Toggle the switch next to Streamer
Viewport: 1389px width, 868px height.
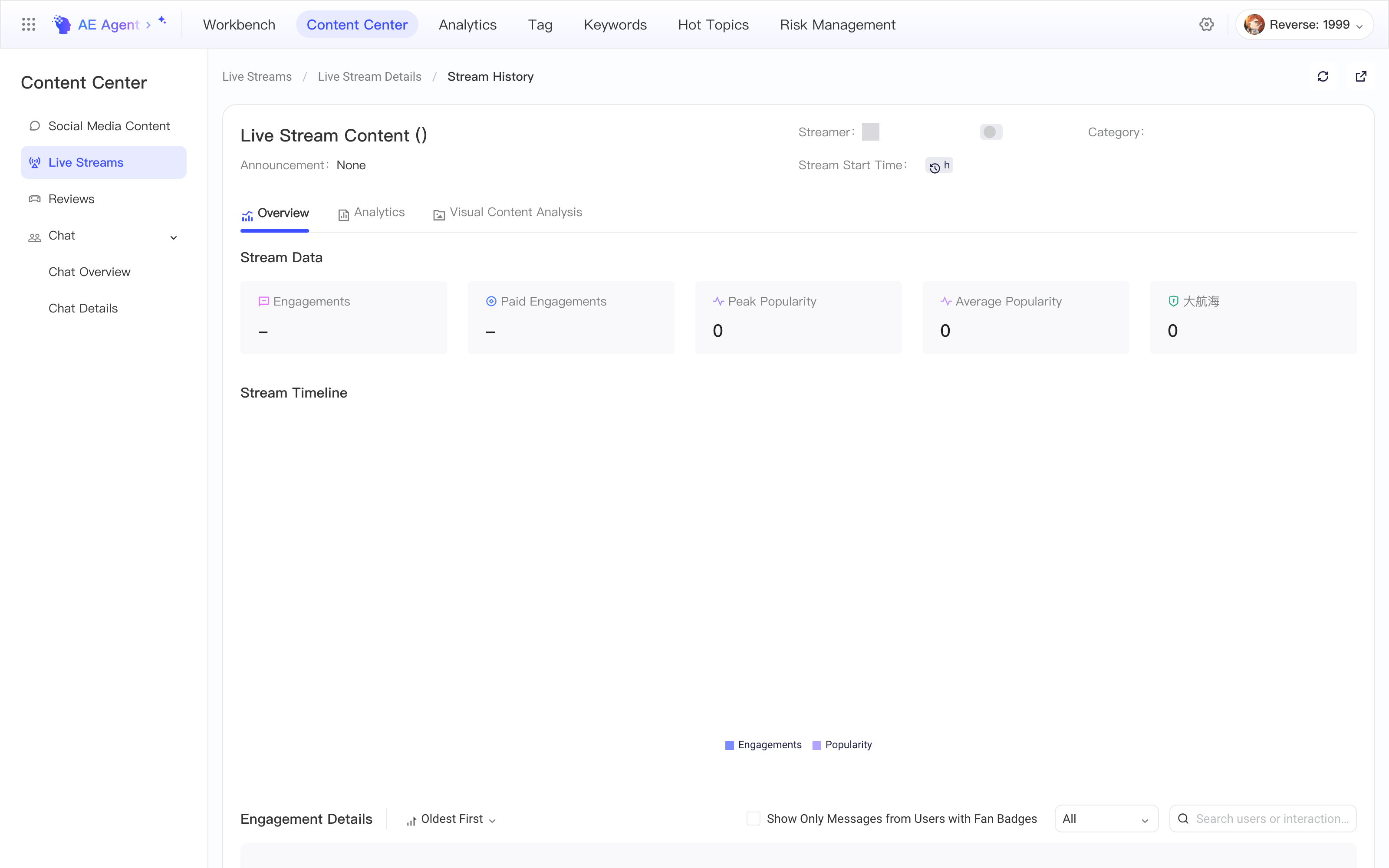pyautogui.click(x=991, y=132)
